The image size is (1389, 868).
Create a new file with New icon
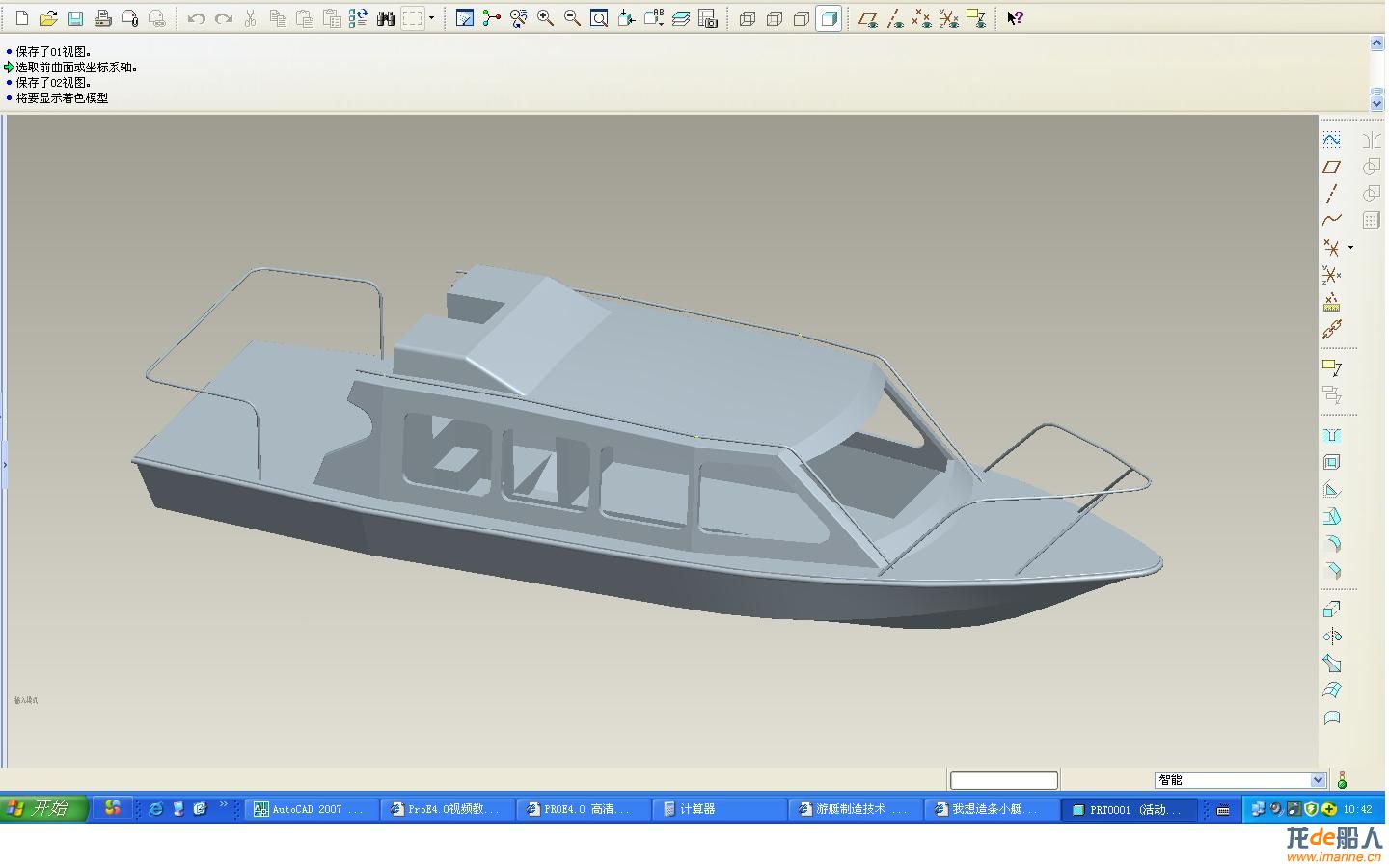(x=21, y=17)
